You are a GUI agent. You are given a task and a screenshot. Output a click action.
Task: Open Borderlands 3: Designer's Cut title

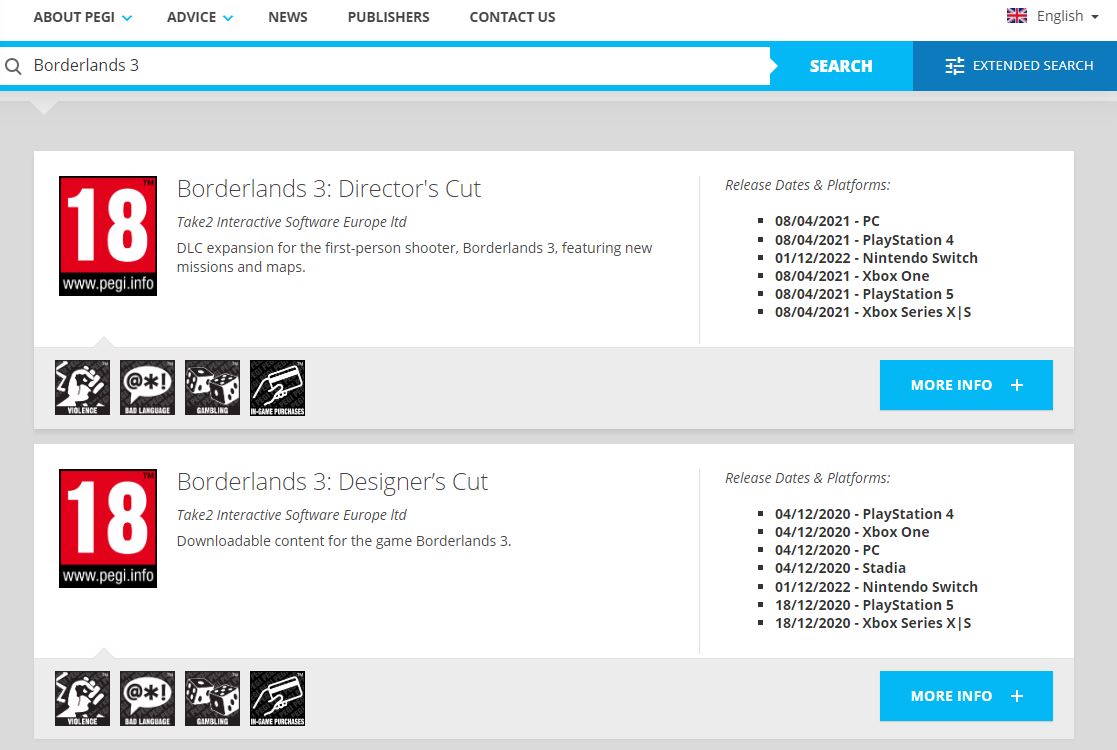click(332, 482)
